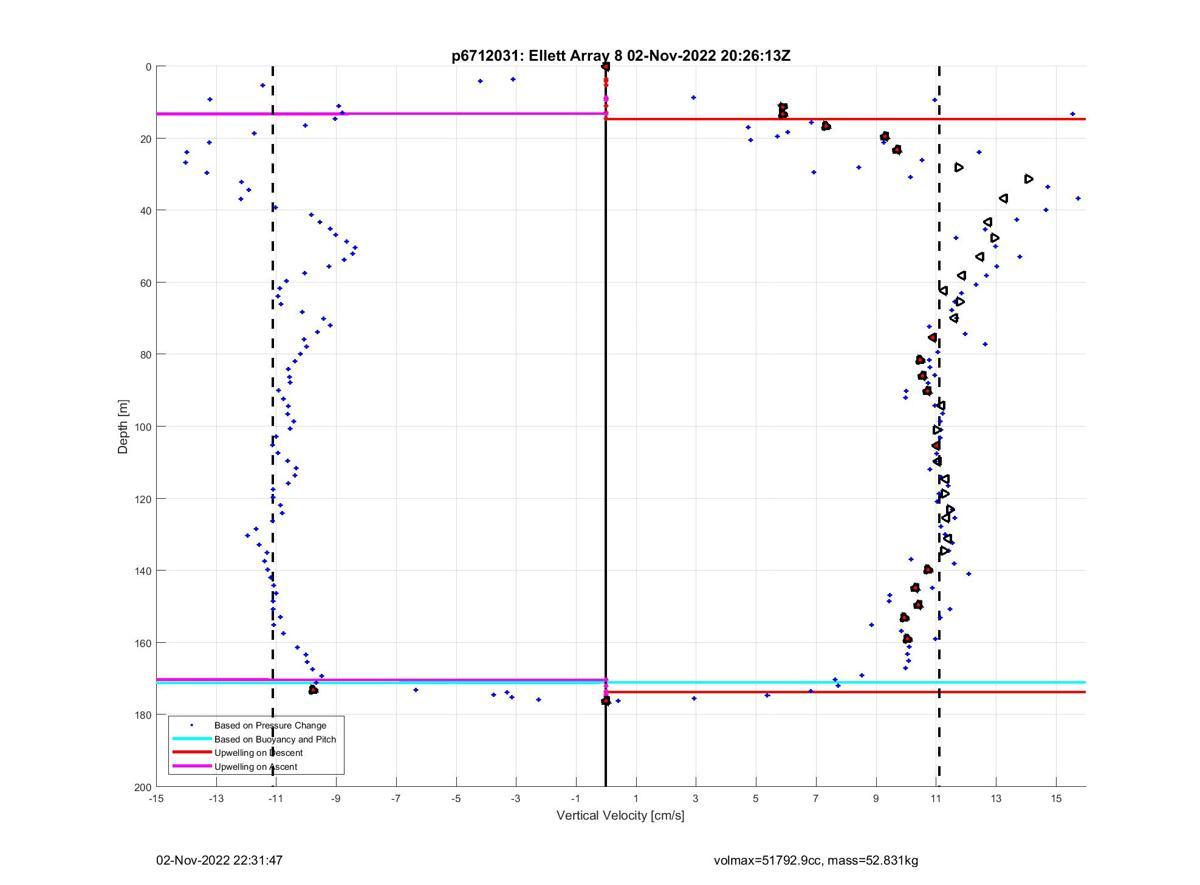Viewport: 1200px width, 885px height.
Task: Click x-axis tick label '-3'
Action: point(516,799)
